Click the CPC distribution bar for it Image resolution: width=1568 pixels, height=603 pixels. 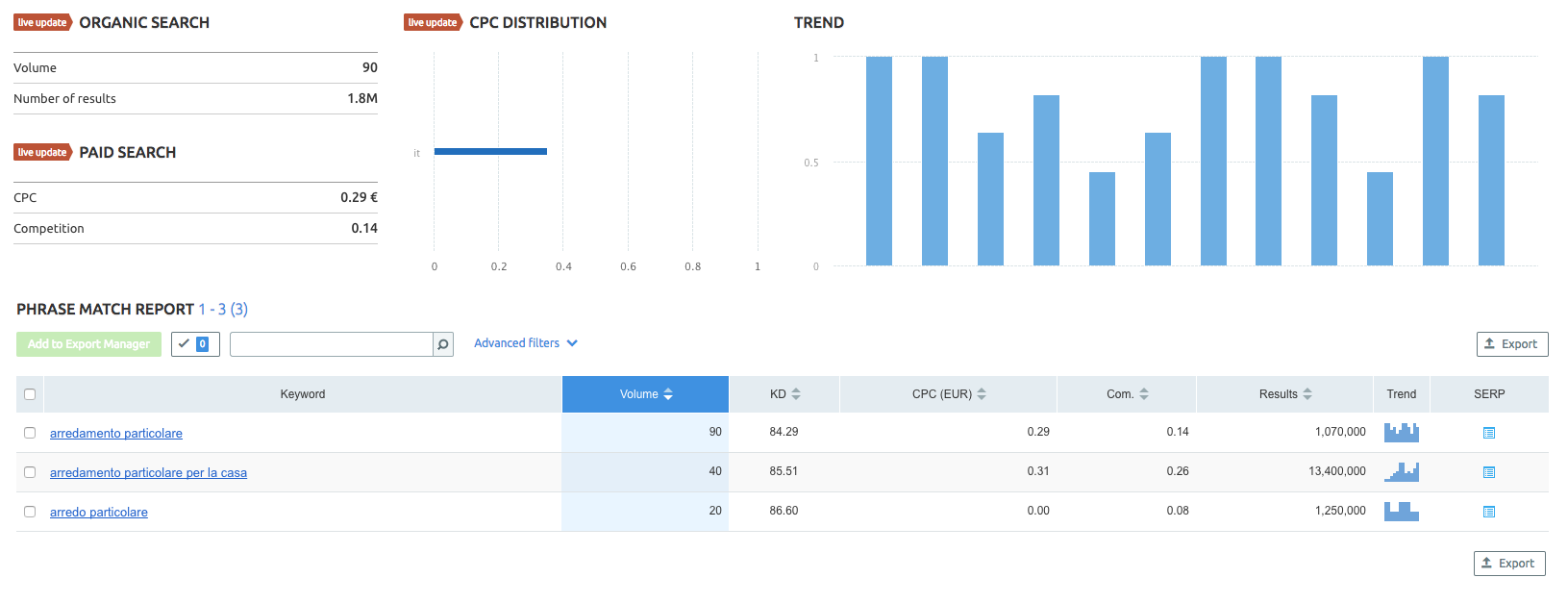tap(490, 151)
